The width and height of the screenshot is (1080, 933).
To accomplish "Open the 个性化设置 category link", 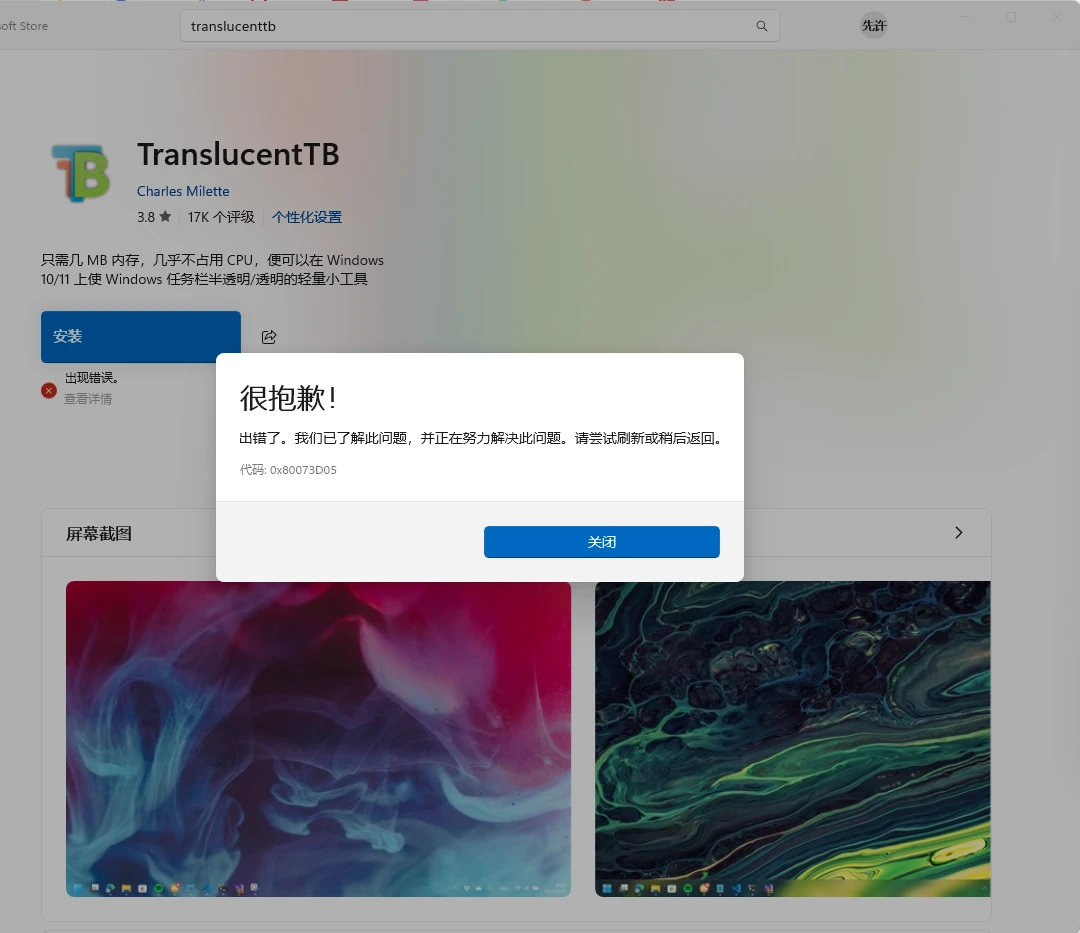I will 307,218.
